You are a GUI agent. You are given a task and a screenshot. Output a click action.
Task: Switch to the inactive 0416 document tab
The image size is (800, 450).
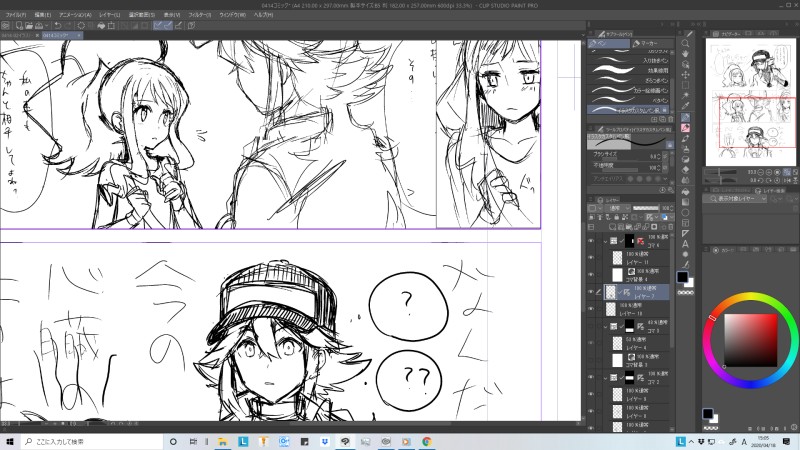tap(18, 35)
